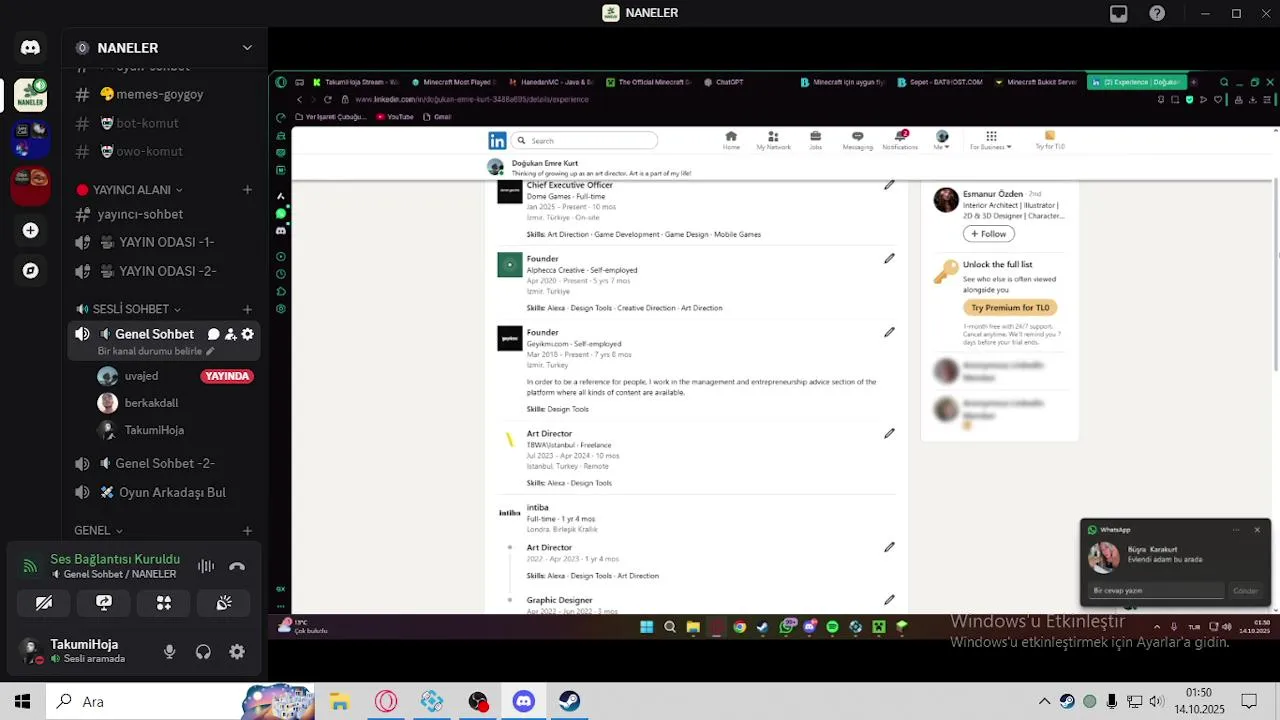Open For Business dropdown in stream
This screenshot has width=1280, height=720.
pyautogui.click(x=991, y=141)
